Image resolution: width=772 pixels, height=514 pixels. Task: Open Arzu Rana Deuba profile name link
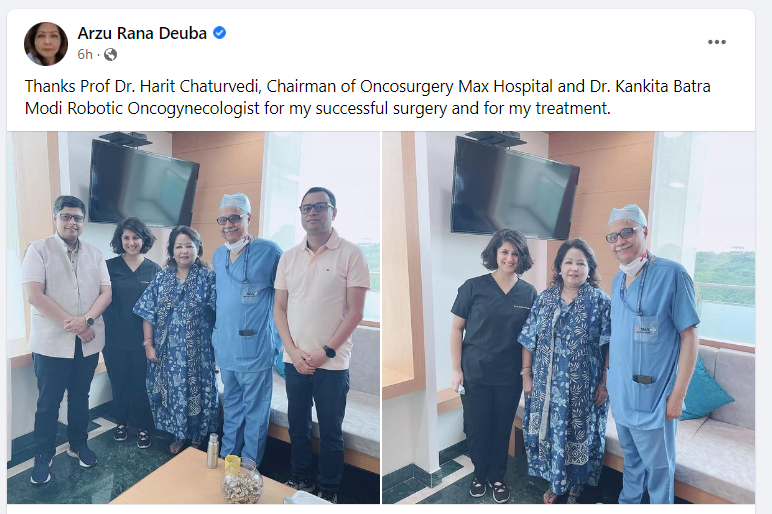pos(142,33)
